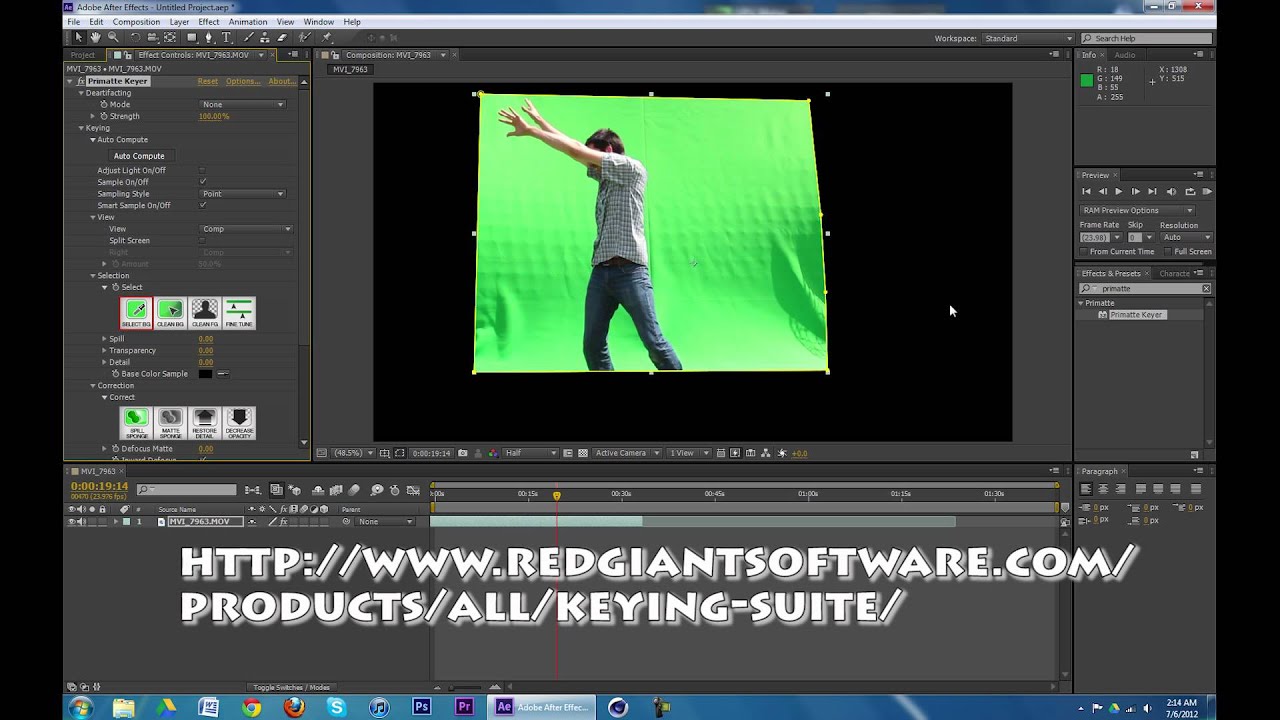
Task: Select the Hand tool in the toolbar
Action: (95, 38)
